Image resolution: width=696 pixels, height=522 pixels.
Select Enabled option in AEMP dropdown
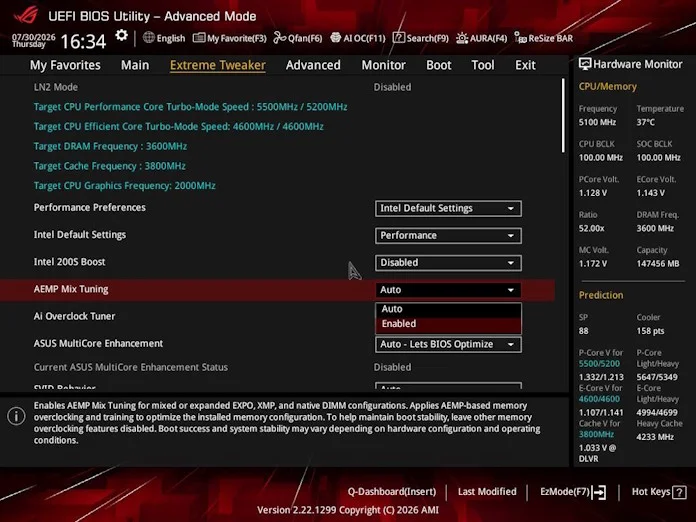(x=448, y=324)
